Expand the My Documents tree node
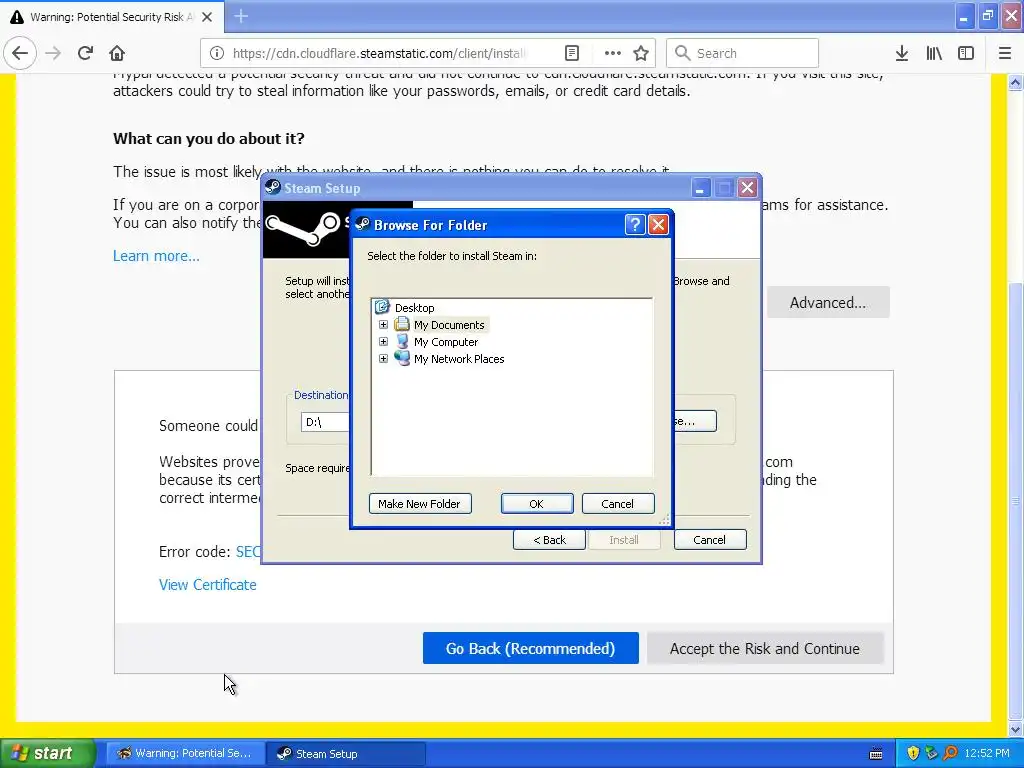This screenshot has height=768, width=1024. pyautogui.click(x=383, y=325)
